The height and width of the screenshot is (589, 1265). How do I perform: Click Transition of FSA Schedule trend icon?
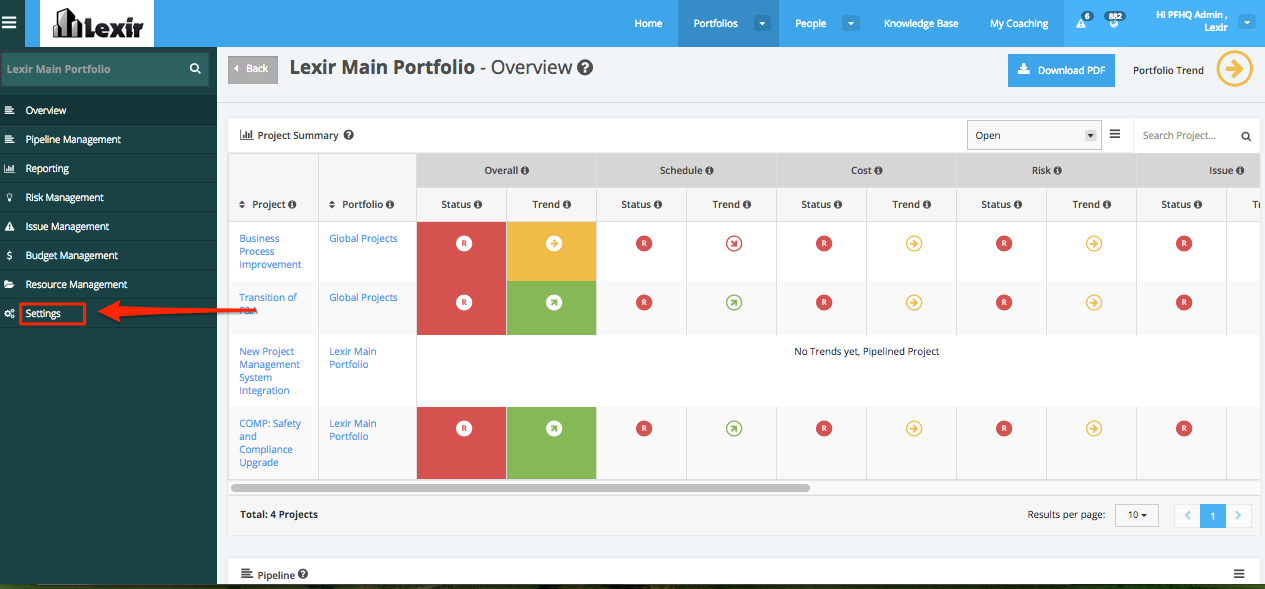[733, 302]
